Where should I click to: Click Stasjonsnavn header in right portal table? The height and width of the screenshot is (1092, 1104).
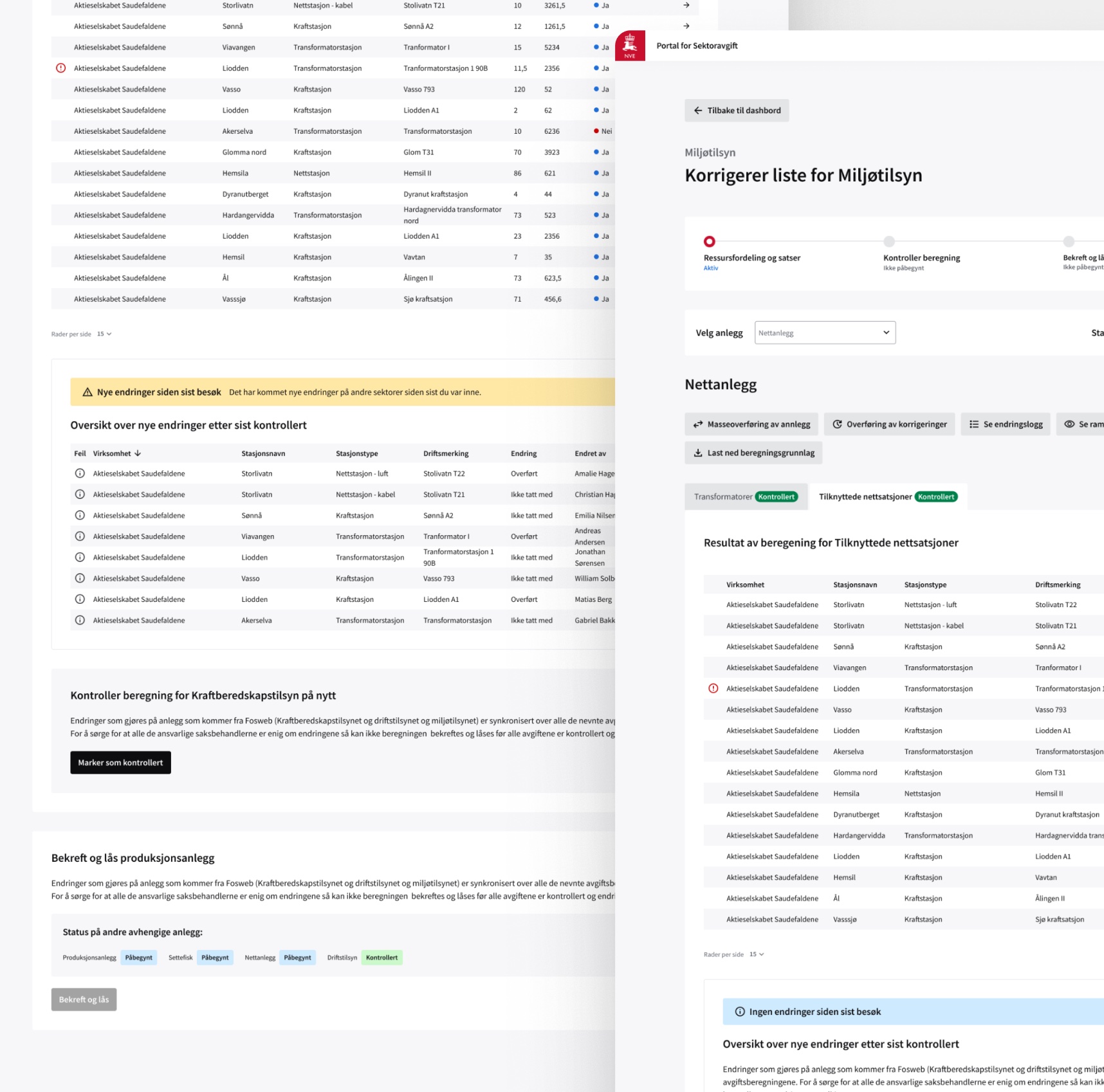(855, 585)
